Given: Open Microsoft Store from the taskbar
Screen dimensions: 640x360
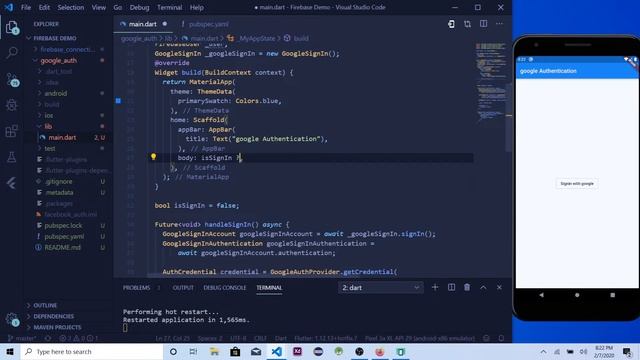Looking at the screenshot, I should click(x=235, y=351).
